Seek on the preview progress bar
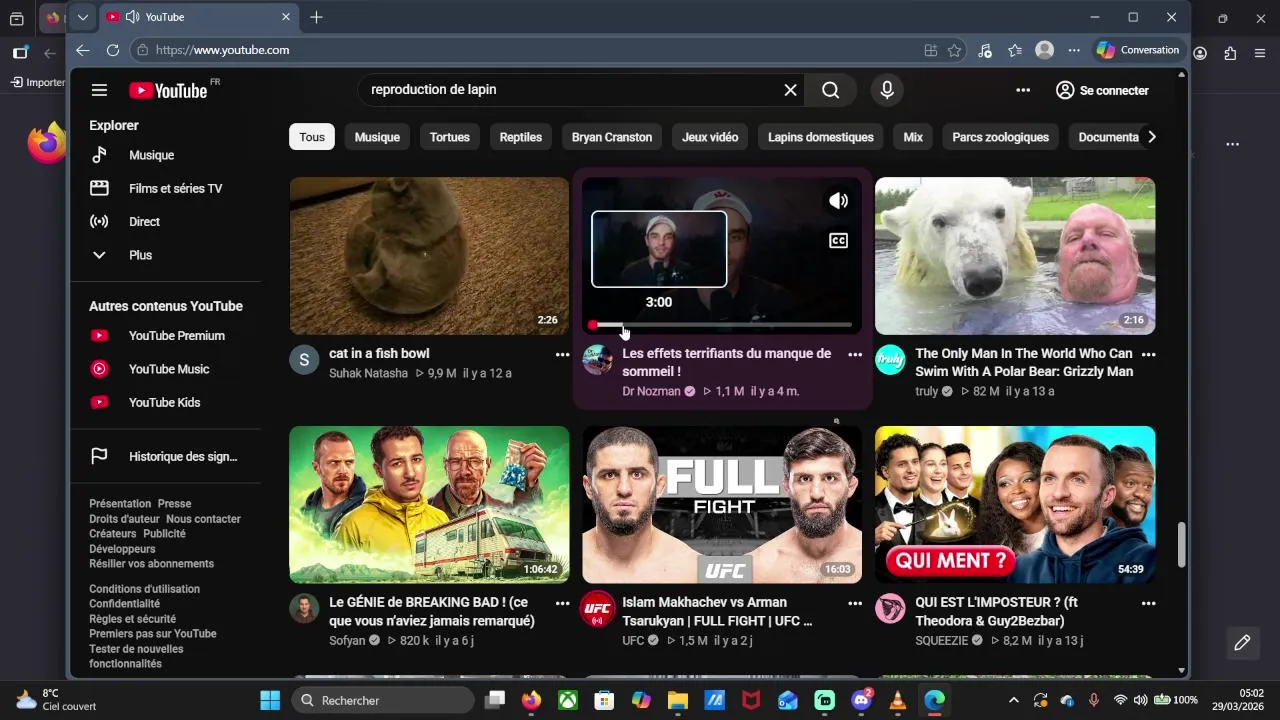The width and height of the screenshot is (1280, 720). point(722,325)
